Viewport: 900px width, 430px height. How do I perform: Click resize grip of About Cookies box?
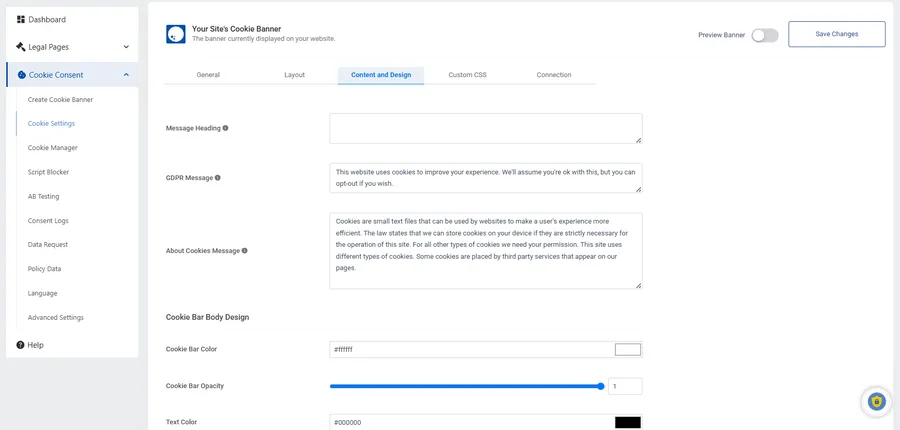click(638, 285)
